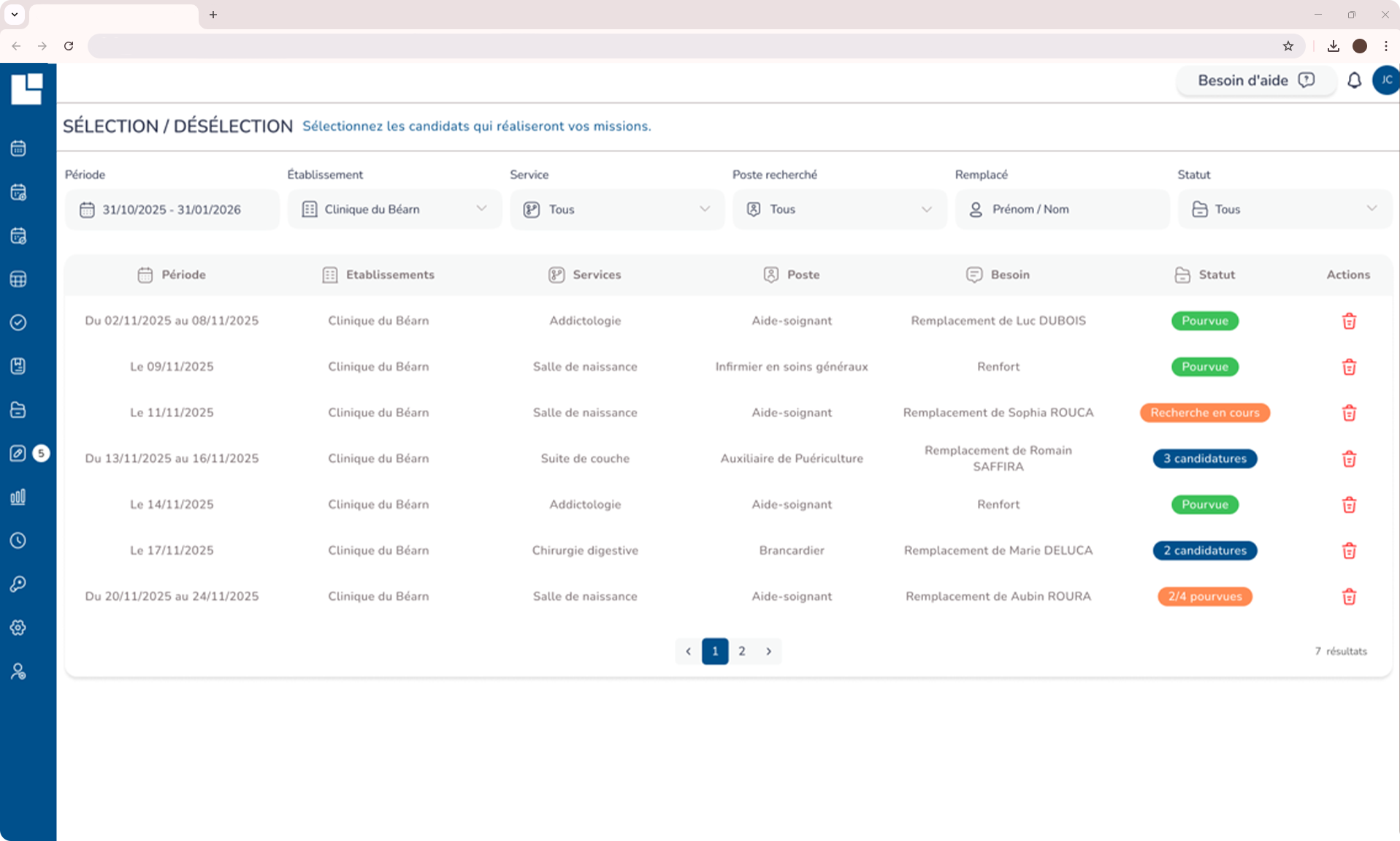Delete the Aubin ROURA replacement mission
1400x841 pixels.
click(1348, 597)
